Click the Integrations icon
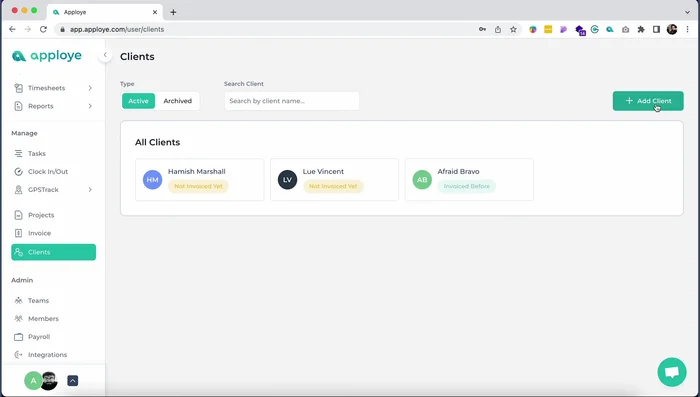The height and width of the screenshot is (397, 700). click(x=18, y=355)
